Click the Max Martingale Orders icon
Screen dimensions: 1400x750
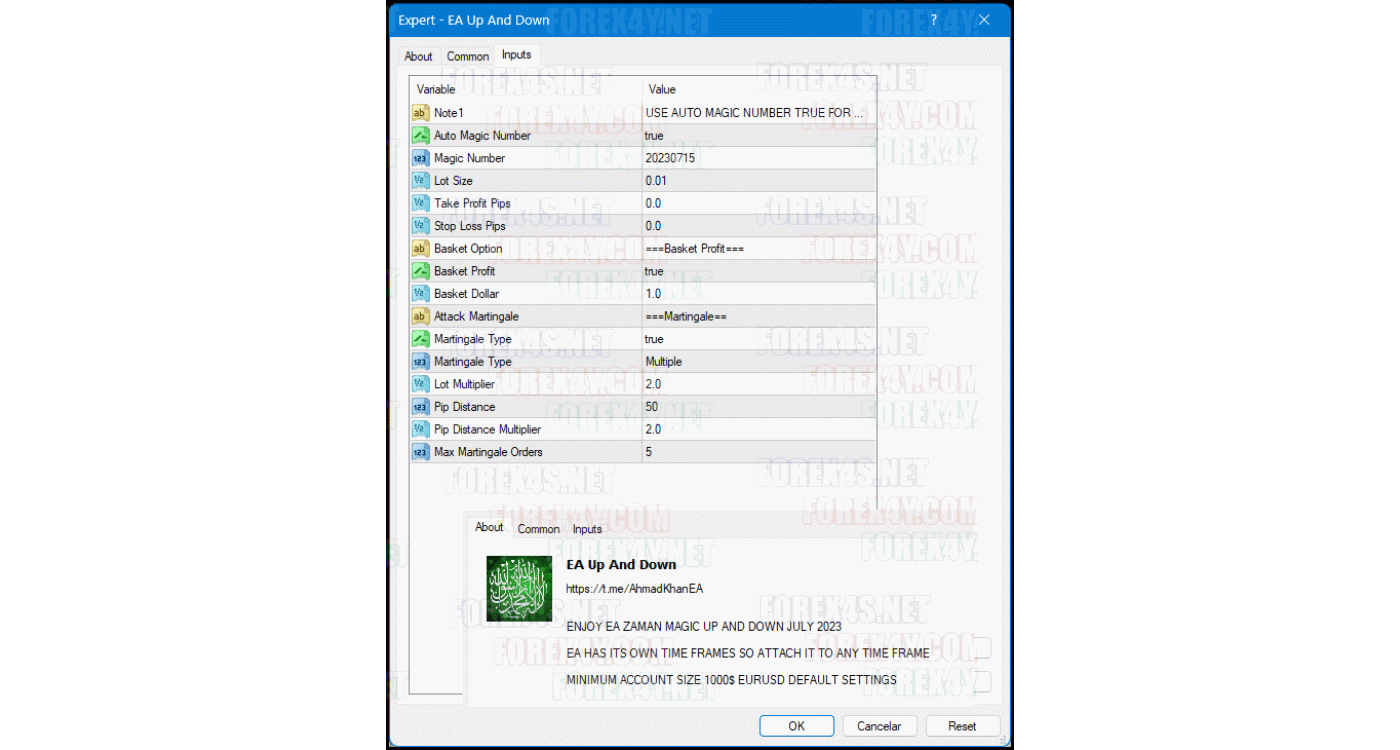pos(420,452)
